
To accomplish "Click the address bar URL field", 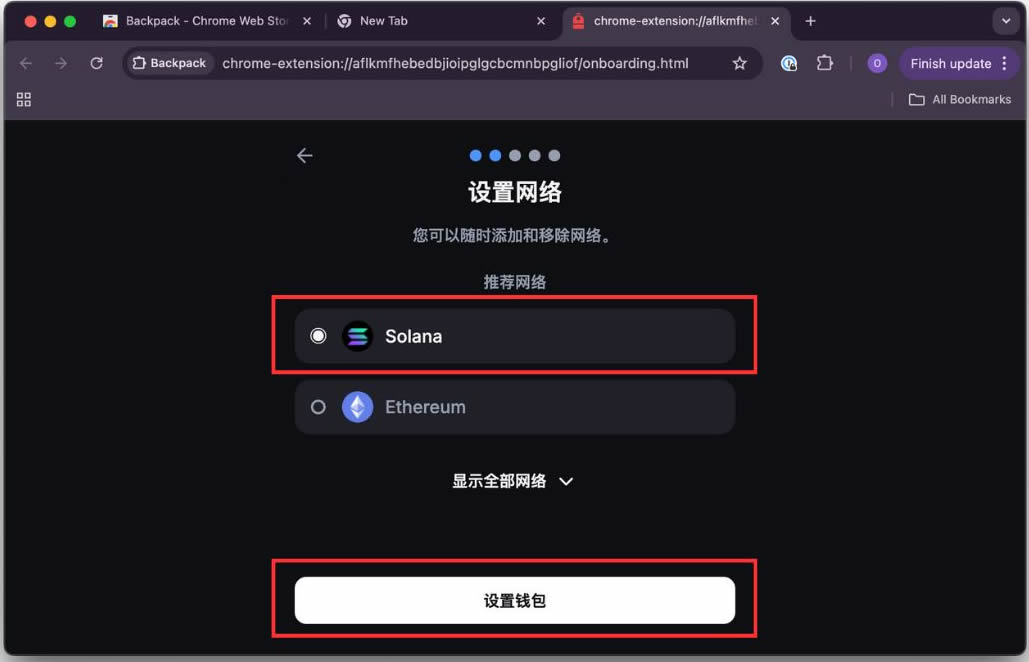I will 455,63.
